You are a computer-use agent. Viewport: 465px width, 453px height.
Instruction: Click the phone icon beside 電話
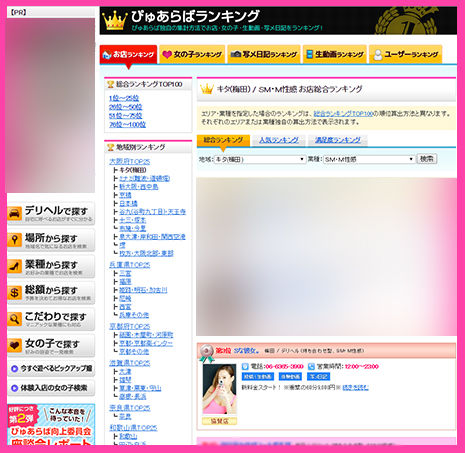tap(245, 367)
